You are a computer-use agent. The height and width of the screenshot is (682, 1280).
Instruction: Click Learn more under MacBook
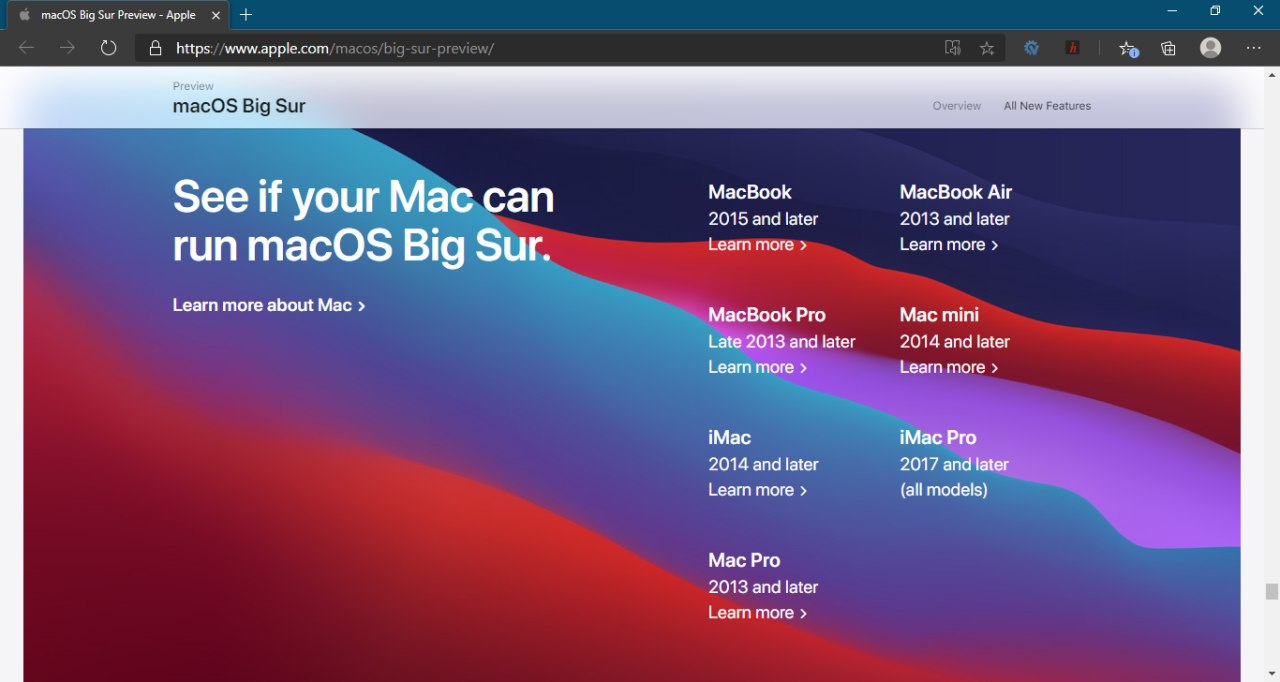pos(757,245)
